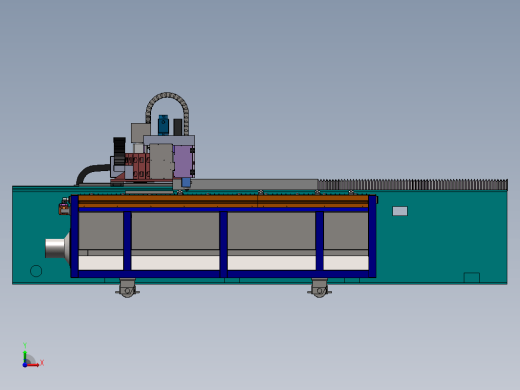Pick the leftmost white lower panel
This screenshot has width=520, height=390.
[101, 263]
